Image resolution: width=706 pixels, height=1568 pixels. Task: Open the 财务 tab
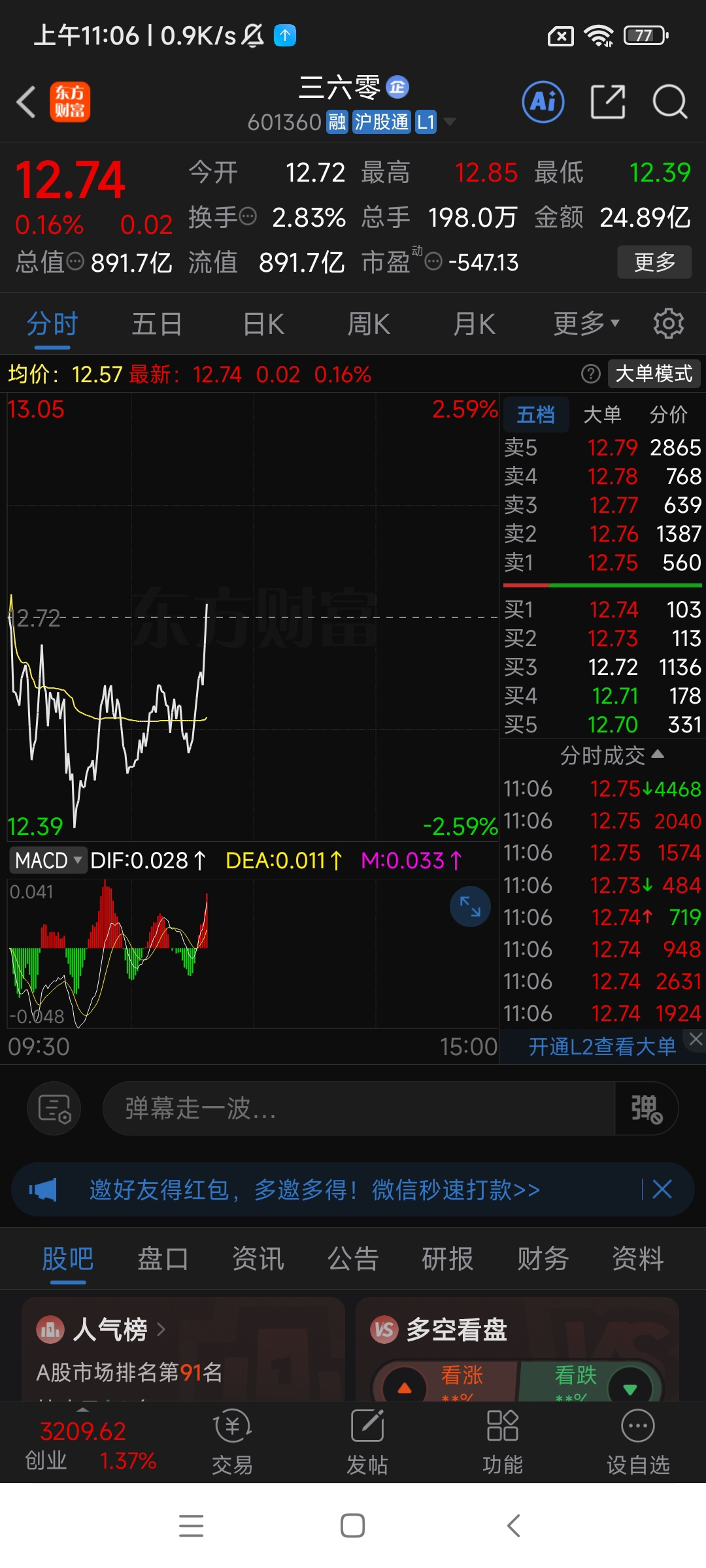click(x=543, y=1259)
